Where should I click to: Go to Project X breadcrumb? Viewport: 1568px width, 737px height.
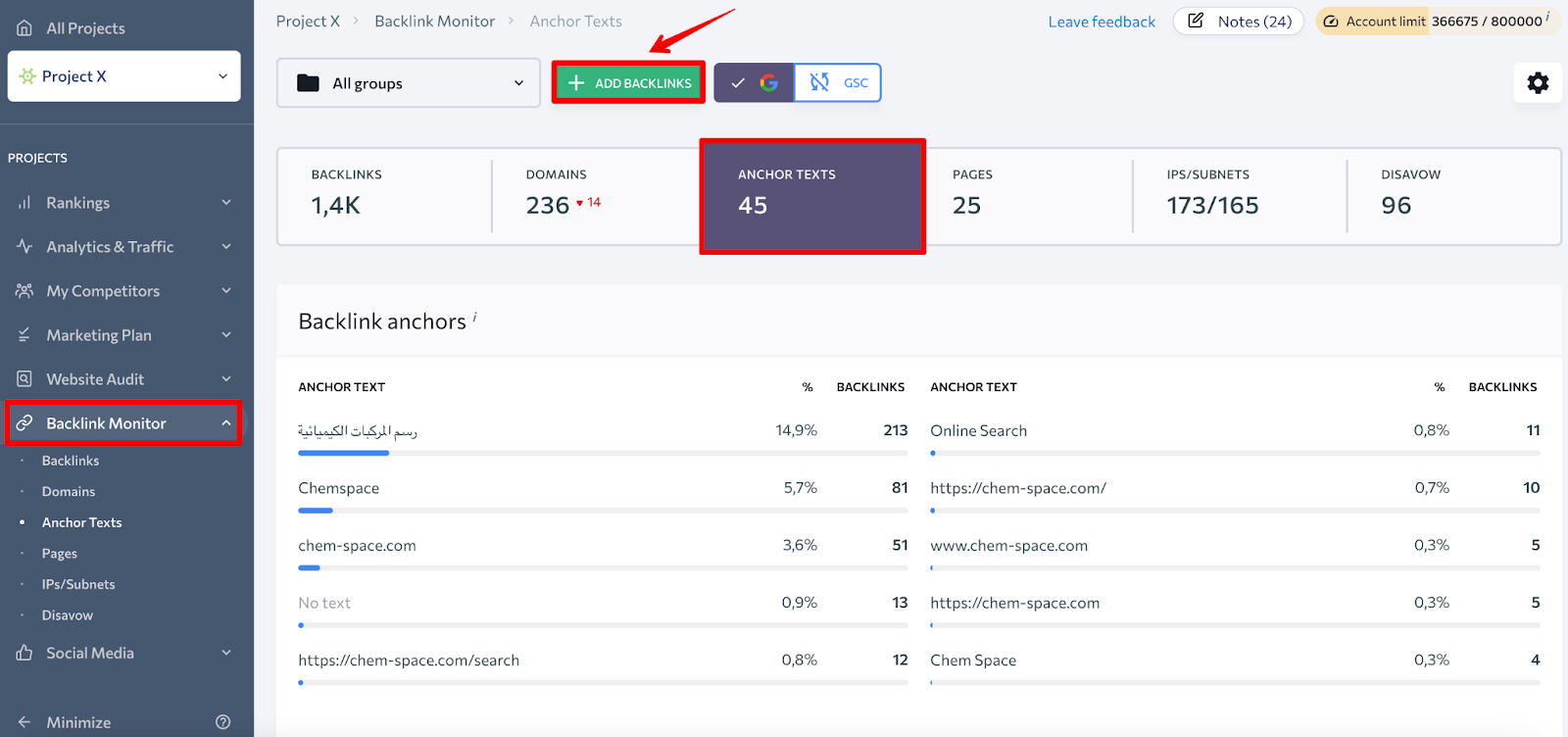tap(308, 21)
